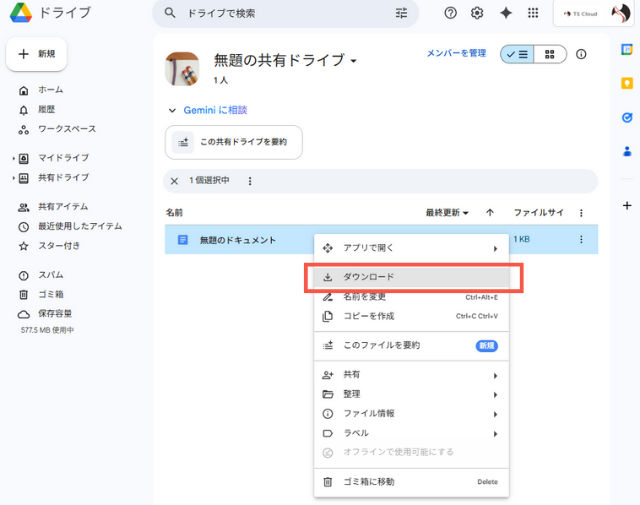Expand the My Drive tree item
The image size is (640, 505).
(13, 158)
